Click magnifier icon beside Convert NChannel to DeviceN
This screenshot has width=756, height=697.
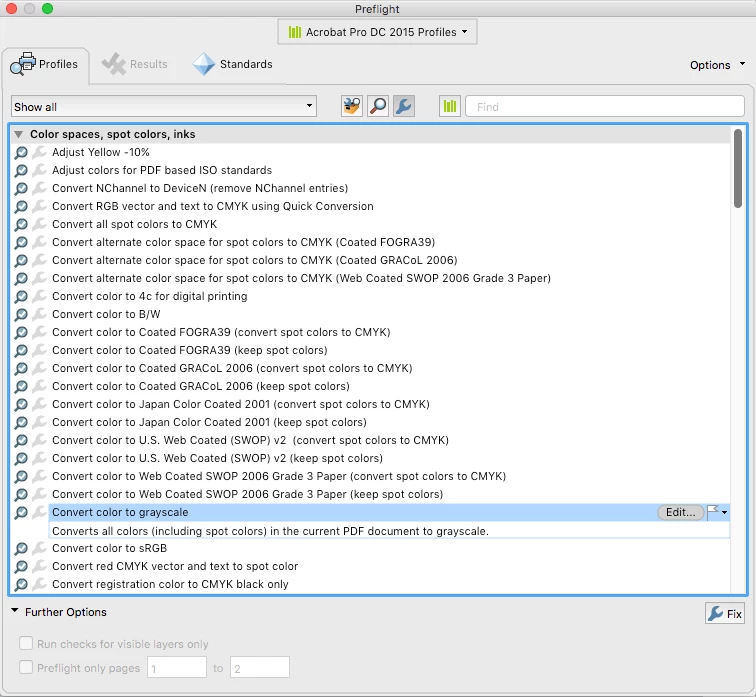click(21, 188)
